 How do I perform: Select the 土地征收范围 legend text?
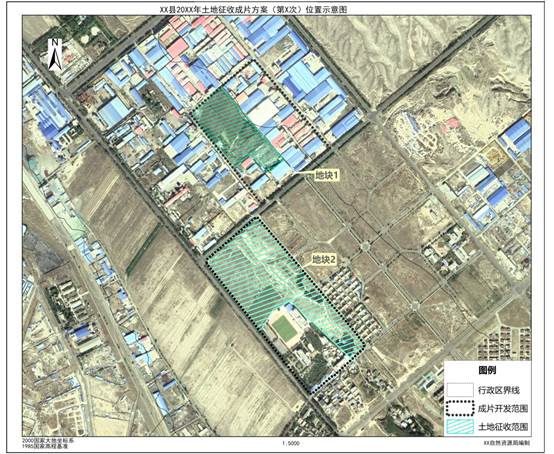[x=503, y=427]
